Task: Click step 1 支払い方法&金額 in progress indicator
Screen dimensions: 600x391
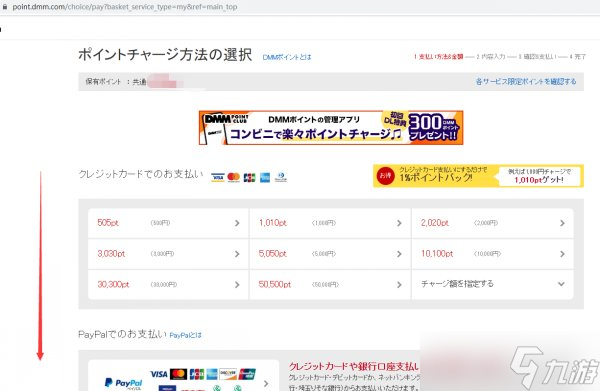Action: point(439,57)
